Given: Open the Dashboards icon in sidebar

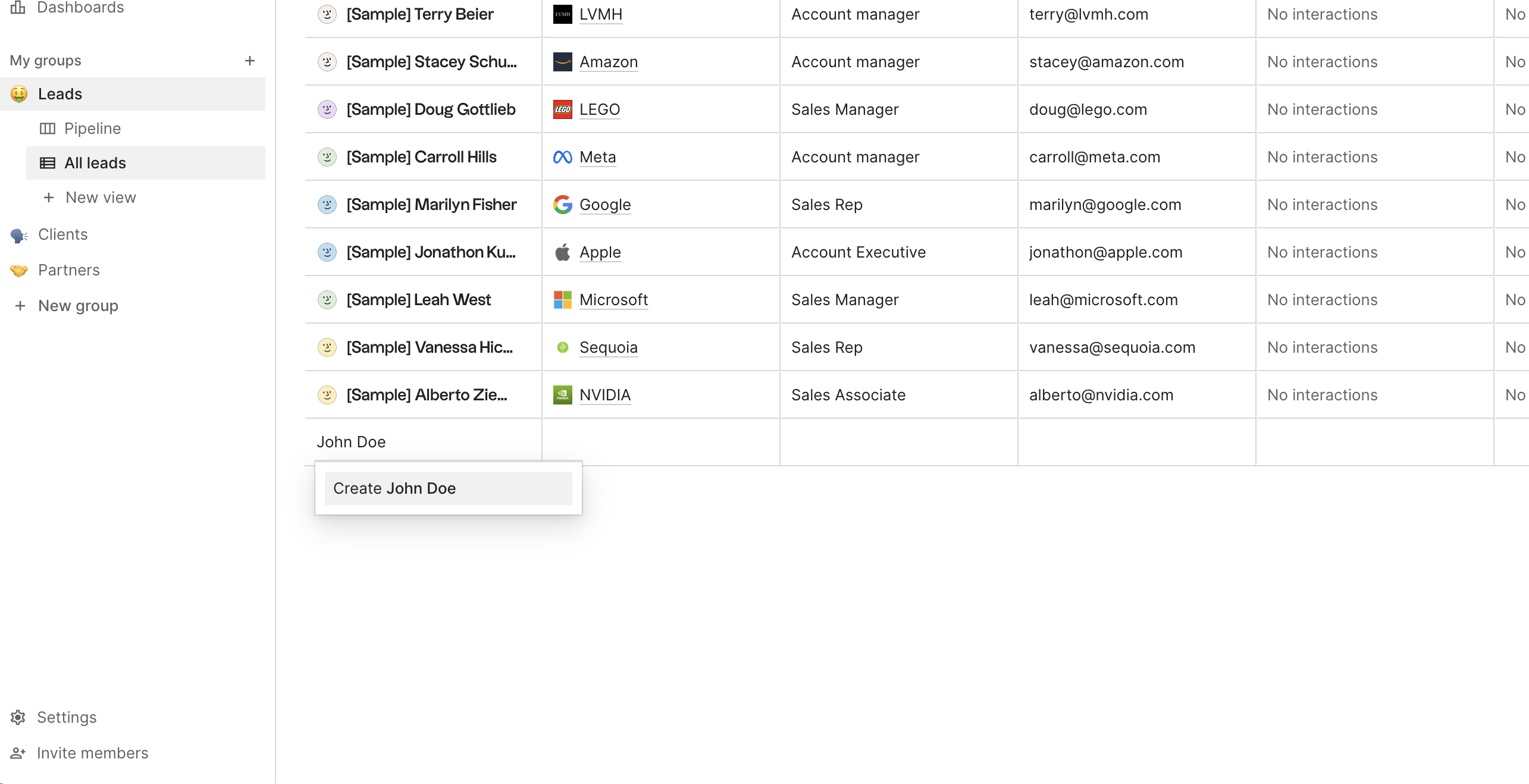Looking at the screenshot, I should (x=18, y=7).
